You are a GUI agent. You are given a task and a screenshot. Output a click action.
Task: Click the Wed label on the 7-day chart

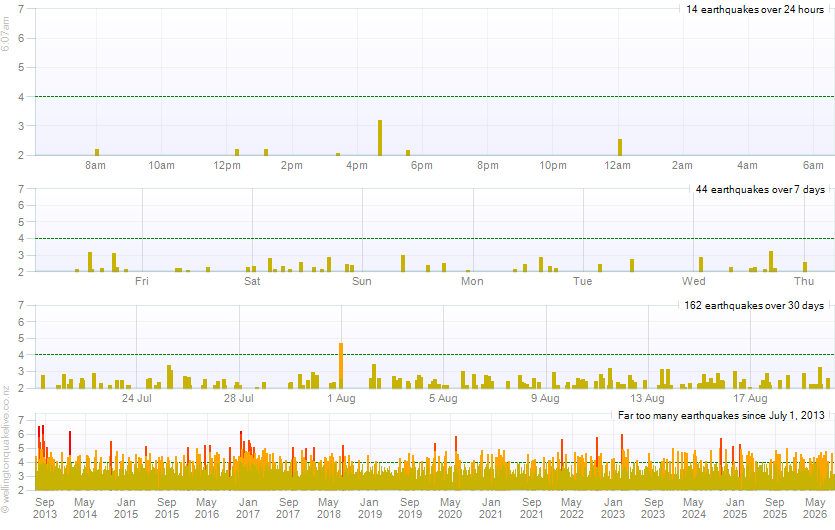693,281
